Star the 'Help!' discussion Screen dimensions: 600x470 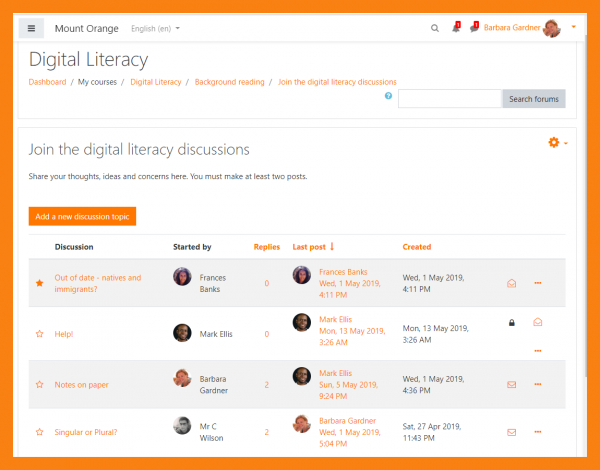click(40, 334)
